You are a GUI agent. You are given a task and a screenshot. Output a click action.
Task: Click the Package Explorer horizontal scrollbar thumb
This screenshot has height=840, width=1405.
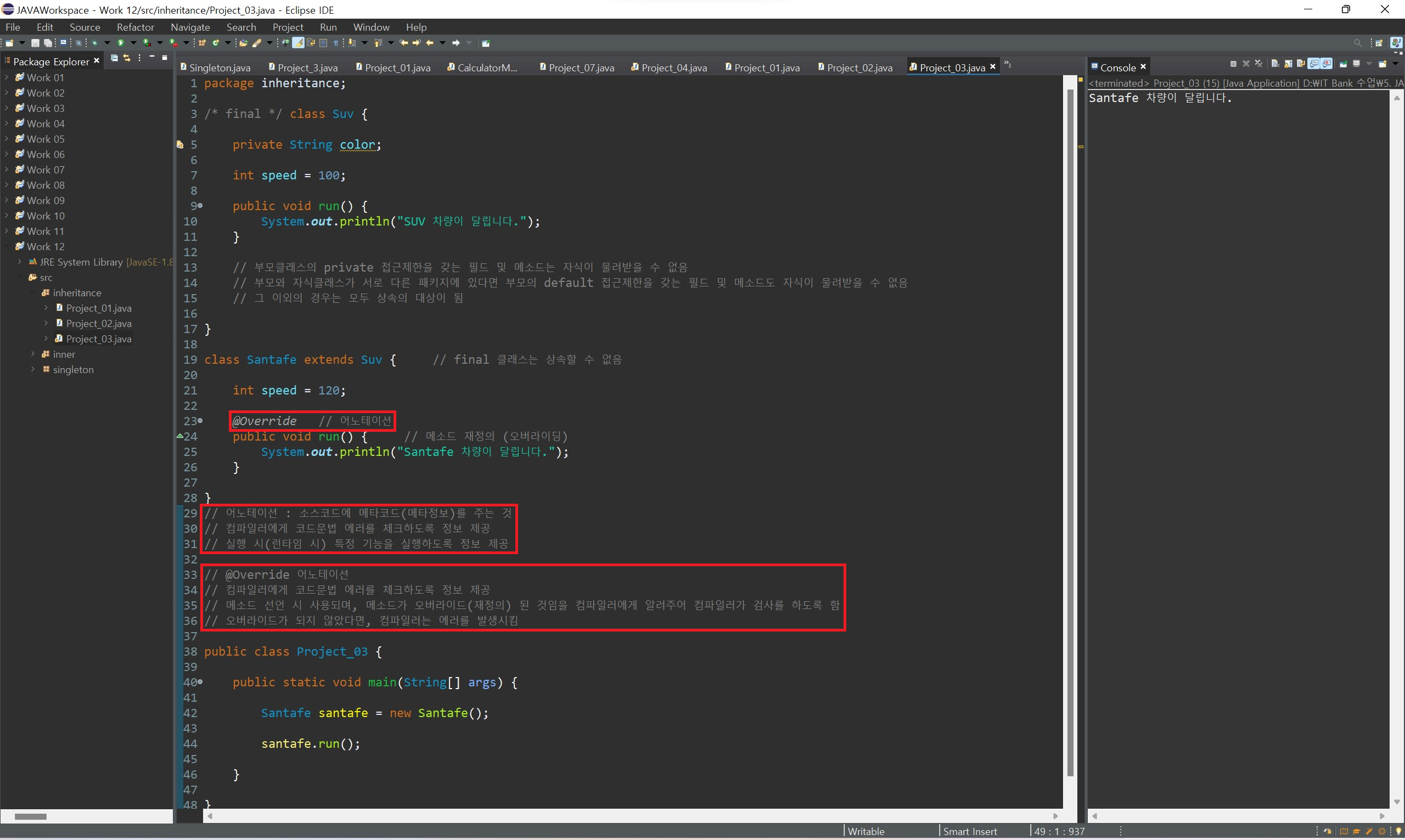tap(30, 816)
